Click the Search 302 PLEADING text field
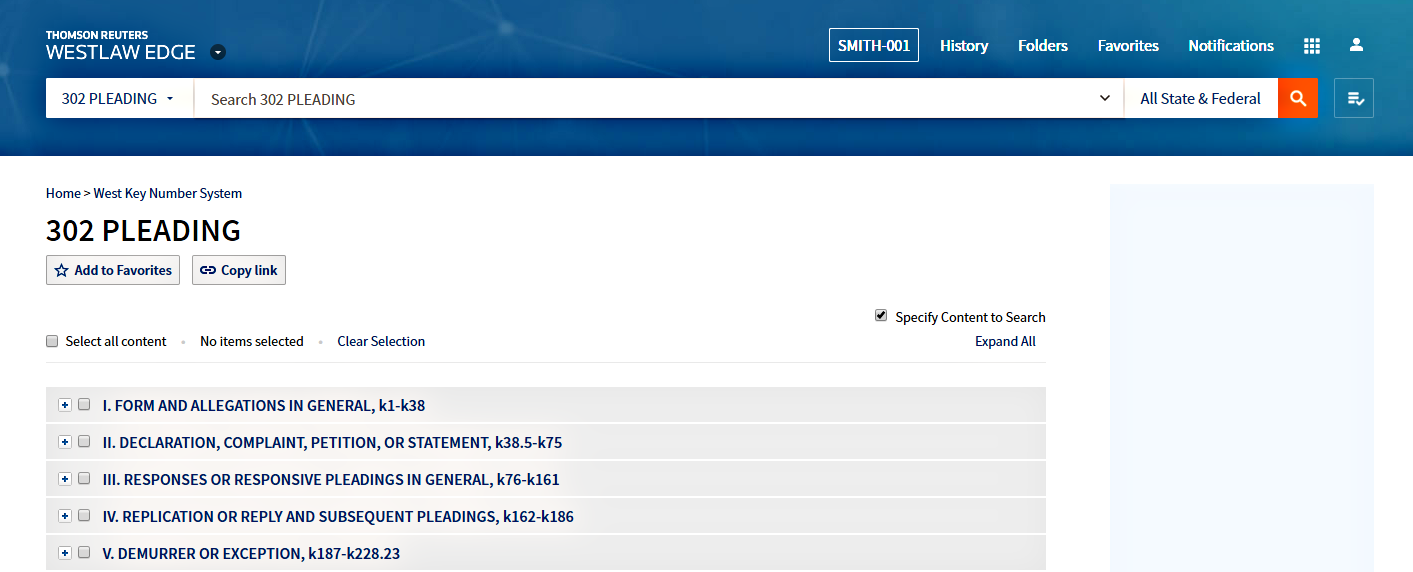 point(640,99)
